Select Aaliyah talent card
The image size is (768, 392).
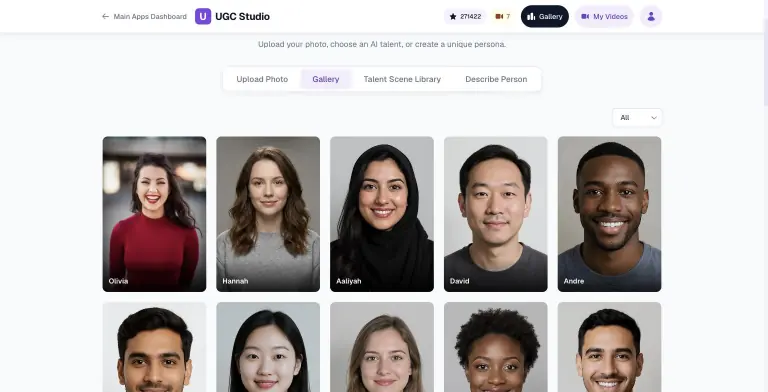382,214
